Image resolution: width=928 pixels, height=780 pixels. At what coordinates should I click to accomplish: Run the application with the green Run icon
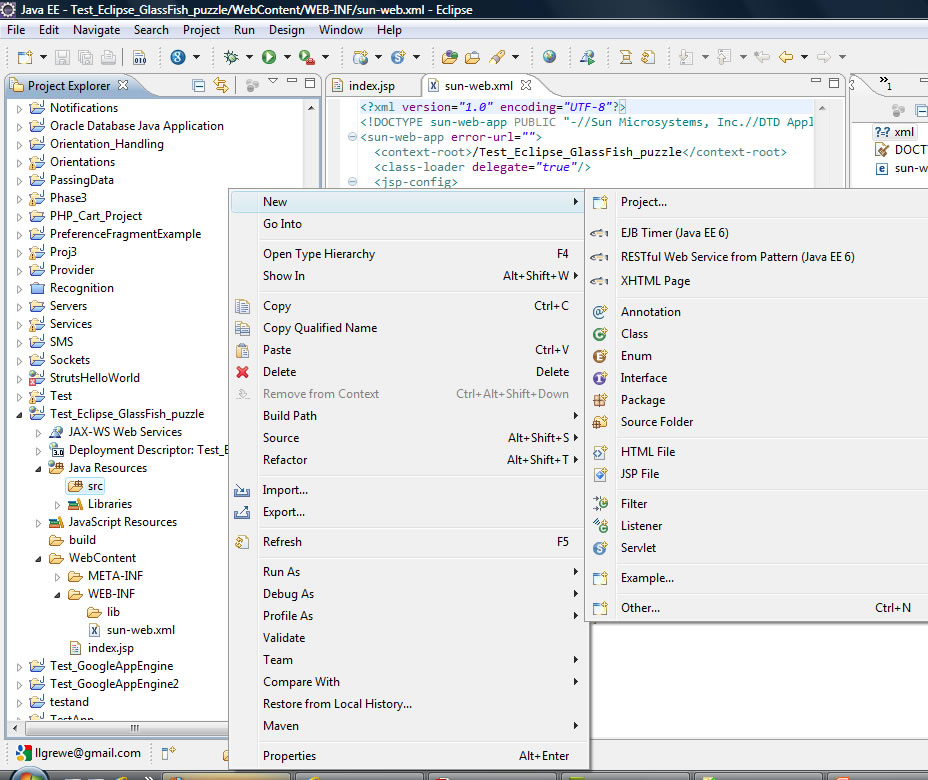pyautogui.click(x=270, y=57)
